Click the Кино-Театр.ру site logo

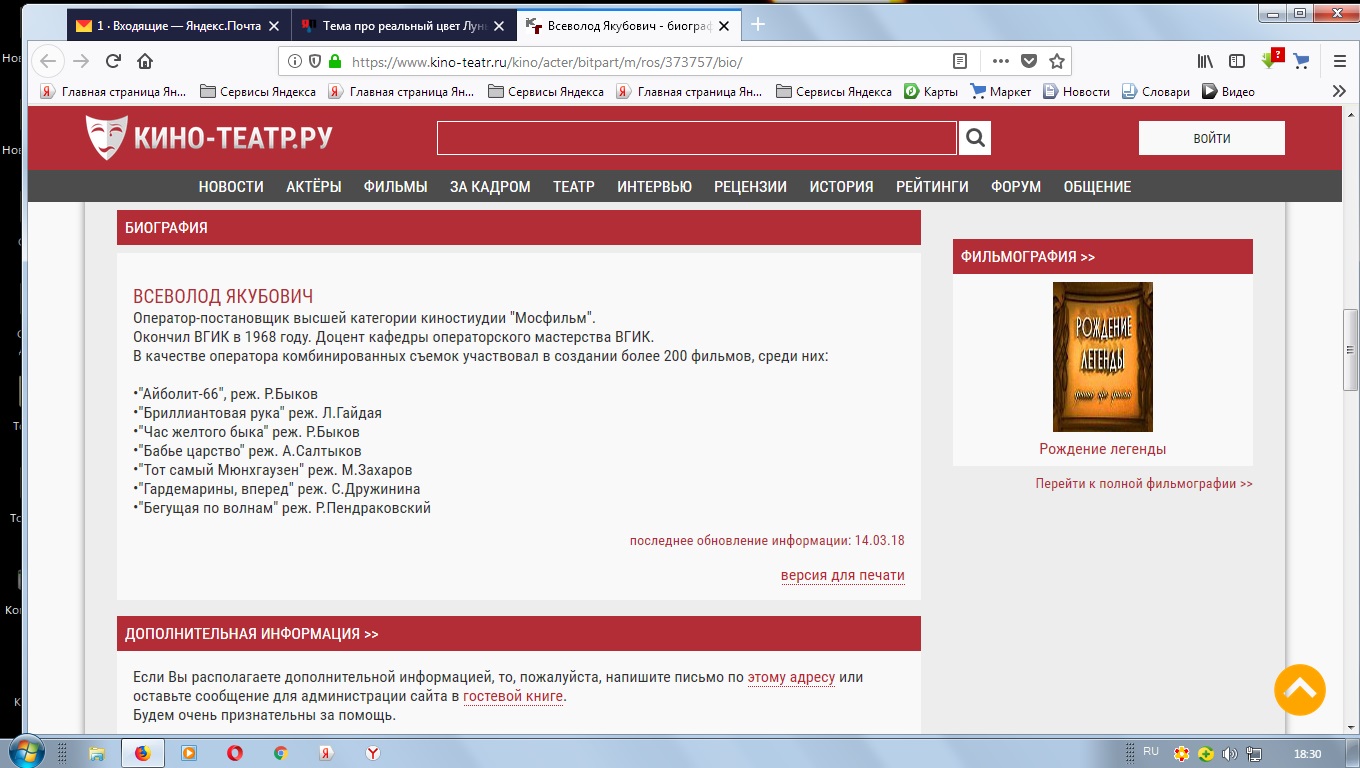(209, 138)
